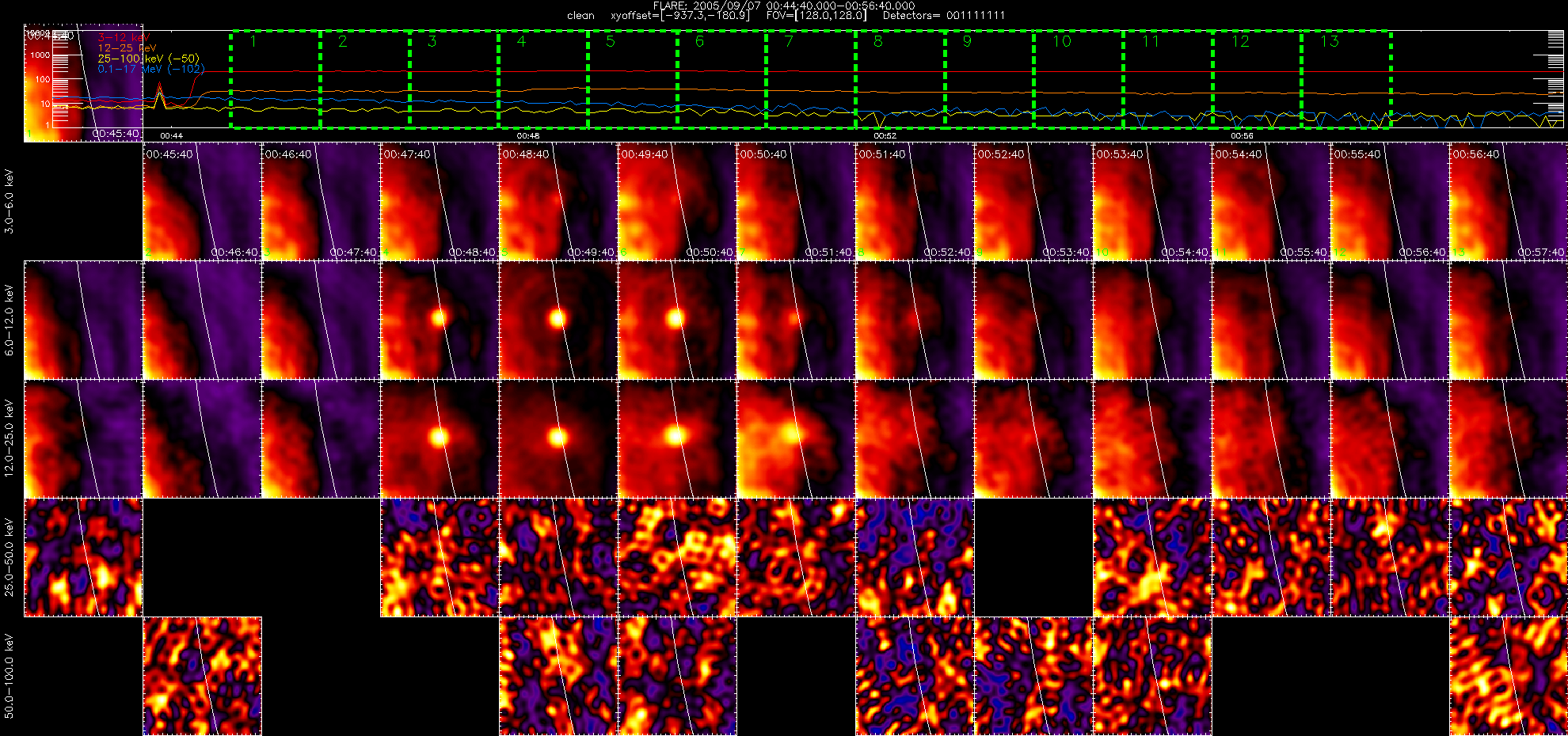Click the 6.0-12.0 keV image in 00:47:40 column

[x=440, y=321]
